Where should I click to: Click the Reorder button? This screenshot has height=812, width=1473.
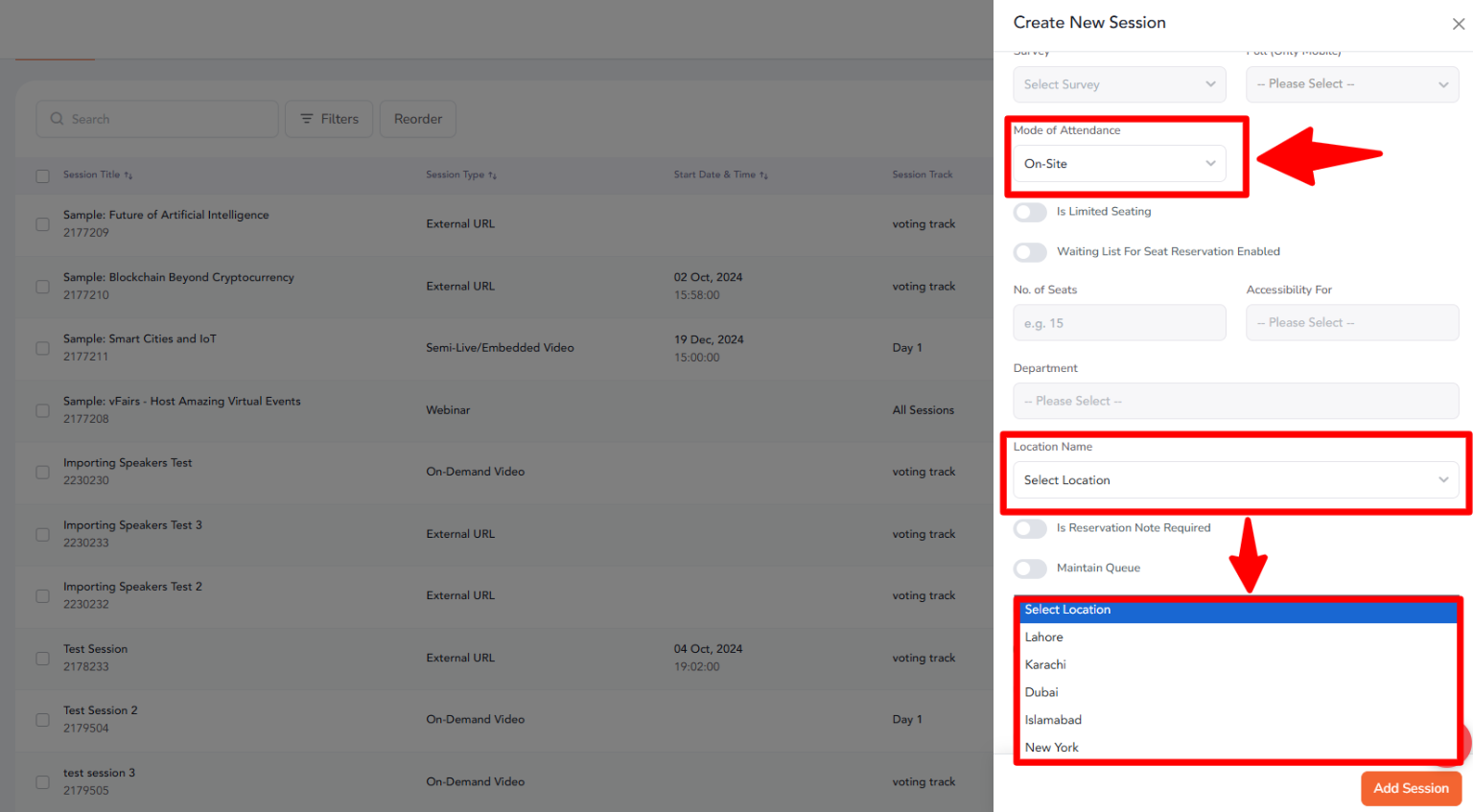tap(418, 119)
